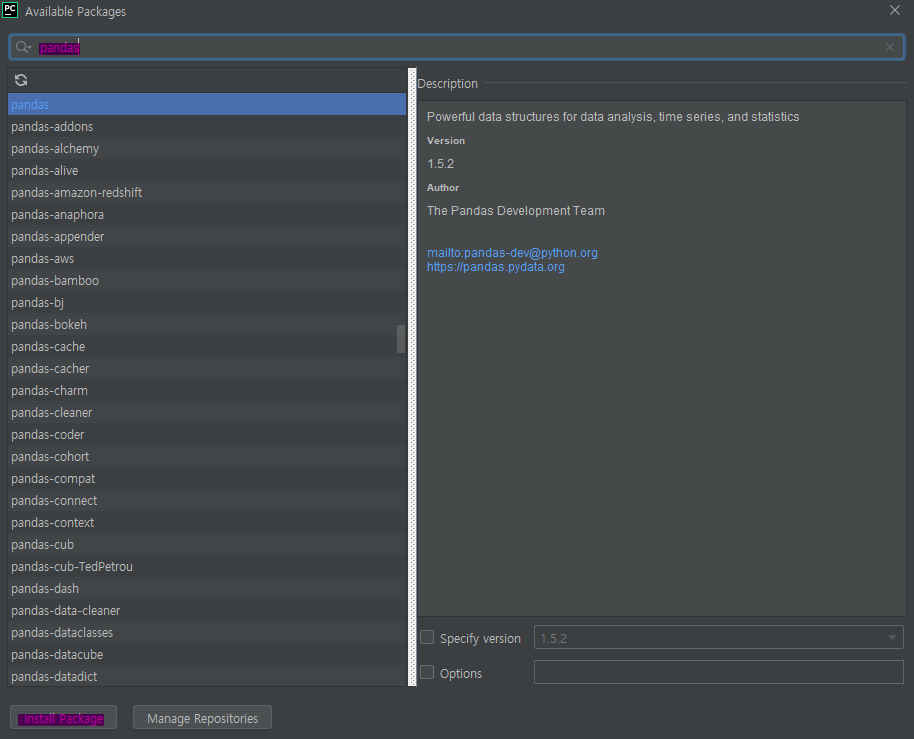Click The Pandas Development Team author text
This screenshot has width=914, height=739.
tap(515, 210)
